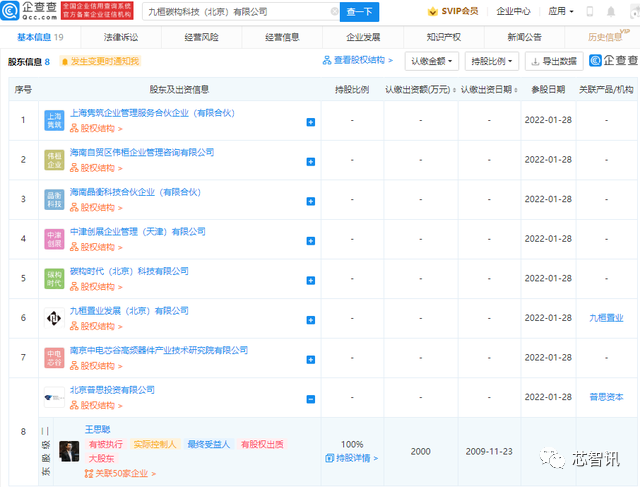
Task: Click the 九榅置业 company logo icon
Action: coord(54,318)
